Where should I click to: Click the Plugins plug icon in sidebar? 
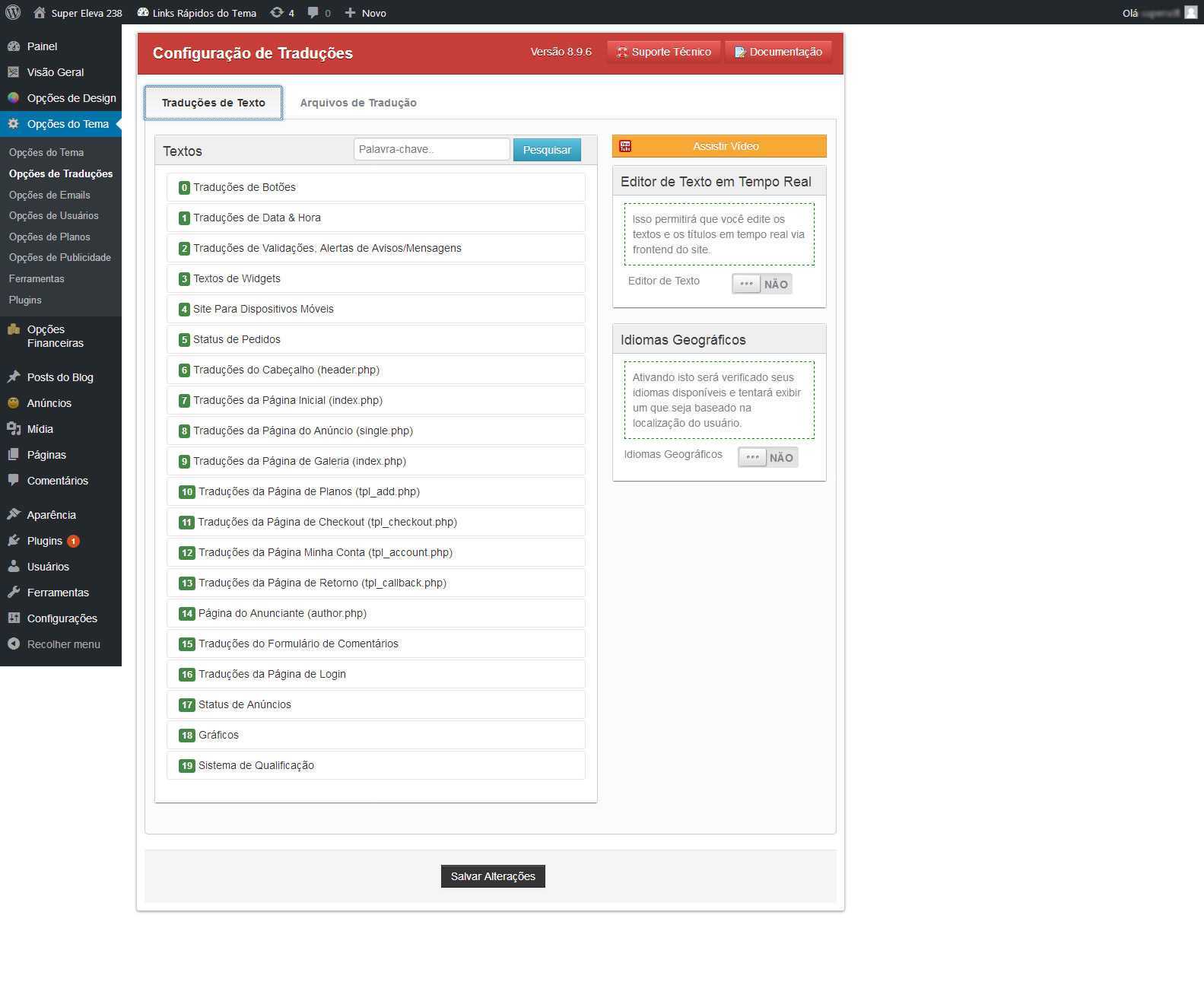click(x=13, y=541)
